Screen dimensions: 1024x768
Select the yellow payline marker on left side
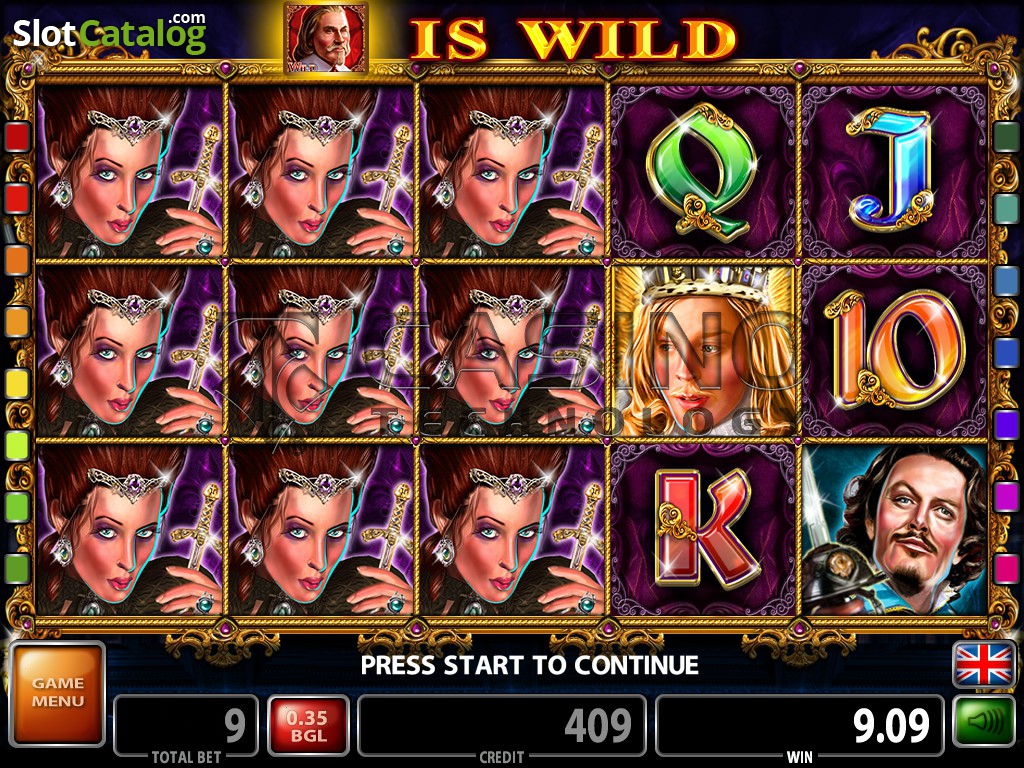(18, 384)
